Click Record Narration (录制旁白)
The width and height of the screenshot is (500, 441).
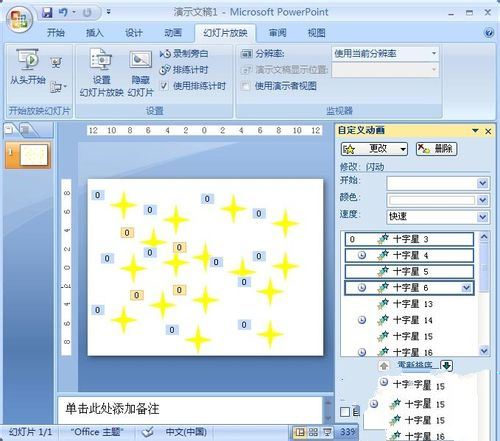point(184,54)
